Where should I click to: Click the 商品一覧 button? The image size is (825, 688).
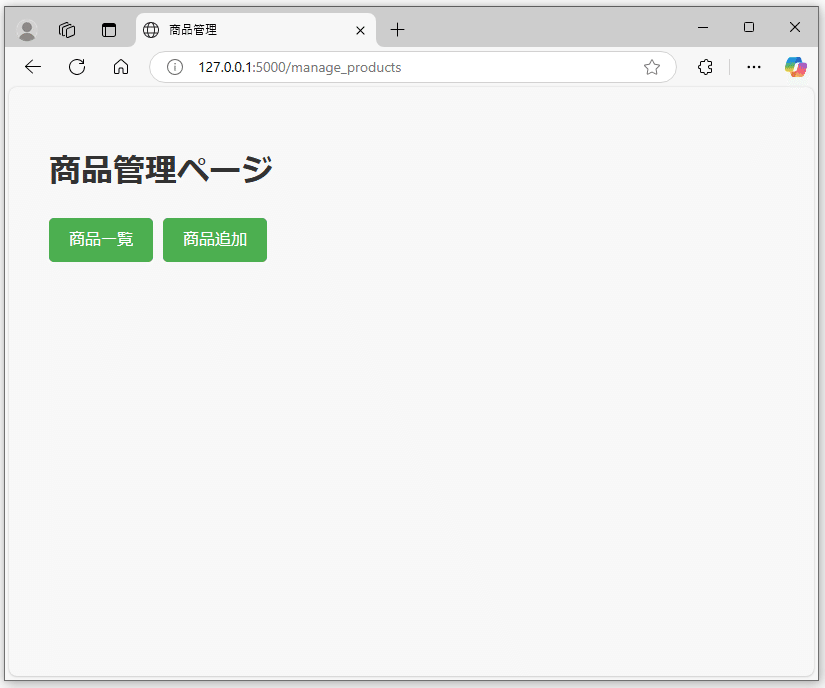[100, 240]
